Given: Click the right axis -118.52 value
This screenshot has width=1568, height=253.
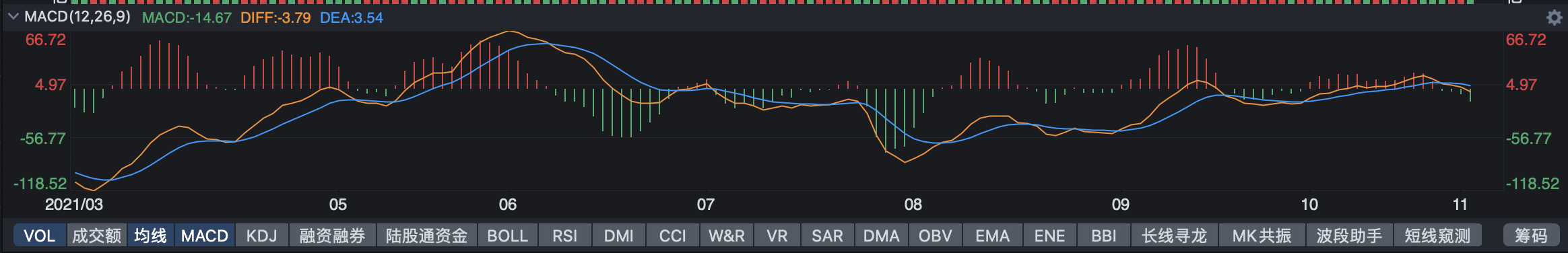Looking at the screenshot, I should pyautogui.click(x=1533, y=184).
